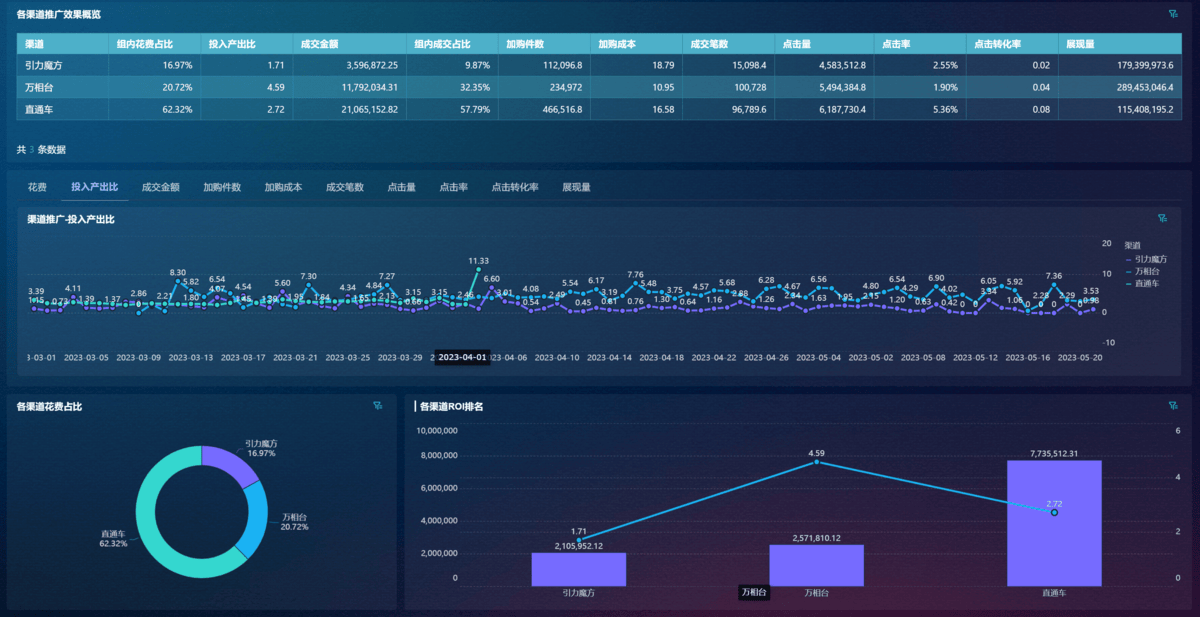Click the 4.59 万相台 ROI line point
1200x617 pixels.
[817, 462]
